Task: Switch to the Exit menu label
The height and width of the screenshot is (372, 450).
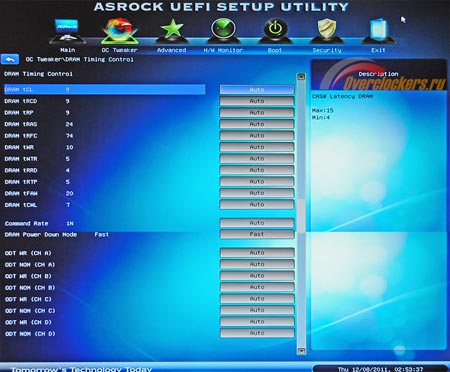Action: coord(378,50)
